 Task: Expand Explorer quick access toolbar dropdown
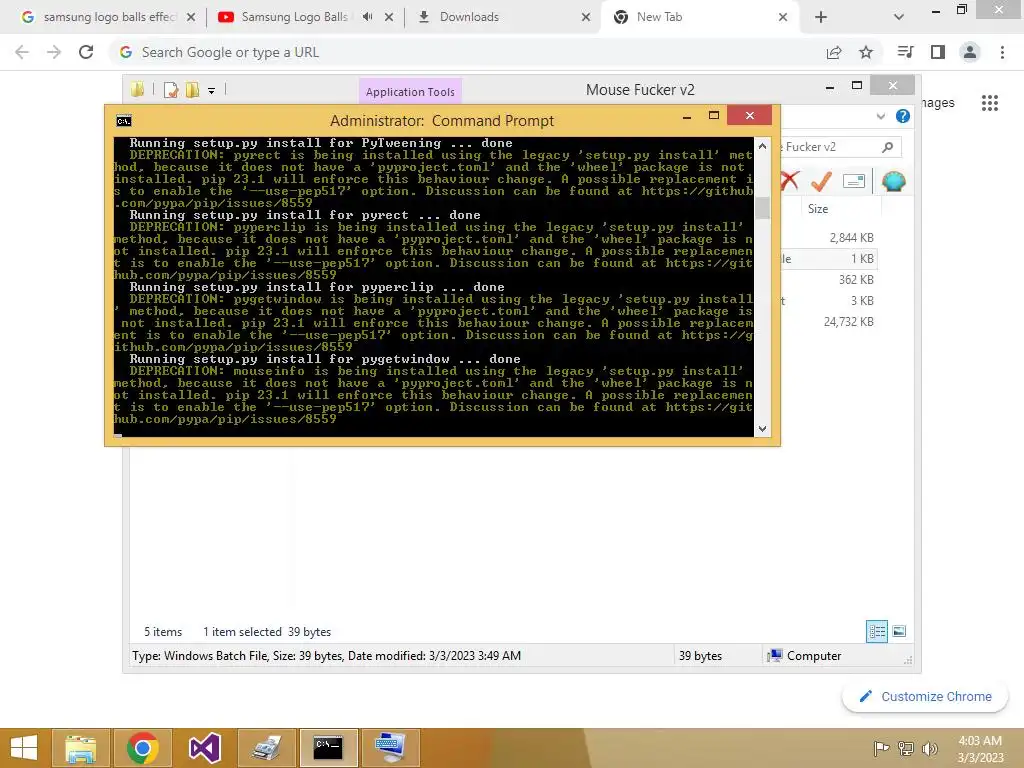click(x=212, y=91)
